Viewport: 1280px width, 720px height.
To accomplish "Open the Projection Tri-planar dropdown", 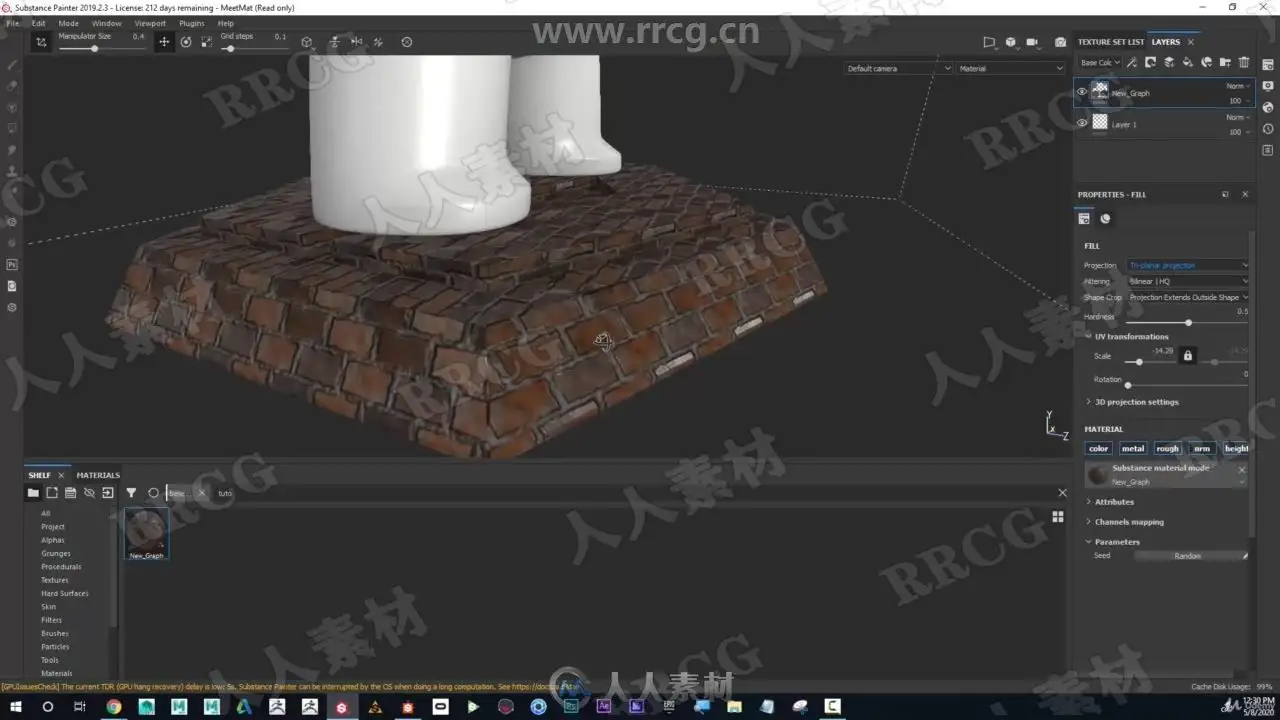I will point(1187,265).
